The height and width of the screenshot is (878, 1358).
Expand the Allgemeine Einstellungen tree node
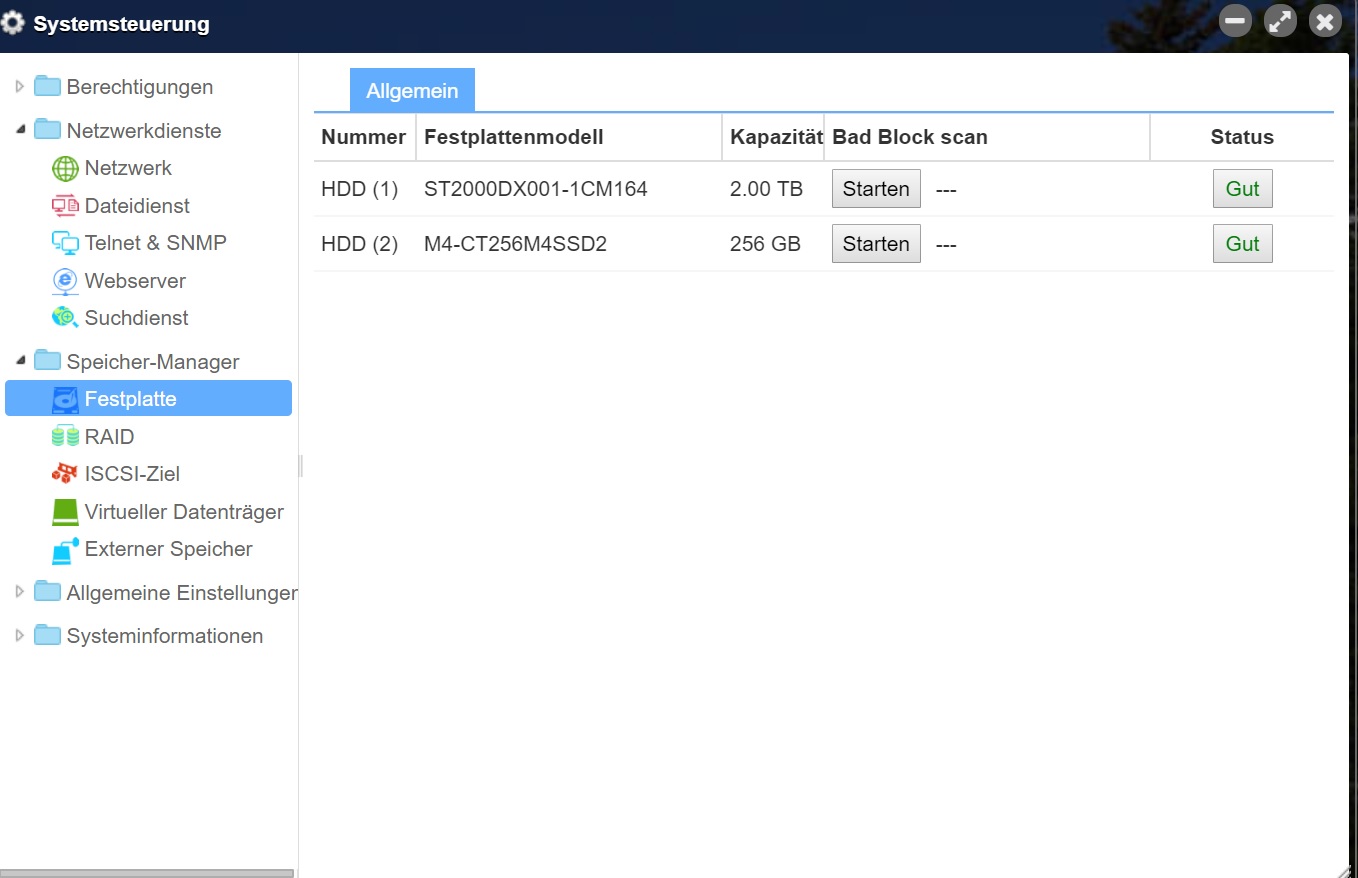pos(20,592)
